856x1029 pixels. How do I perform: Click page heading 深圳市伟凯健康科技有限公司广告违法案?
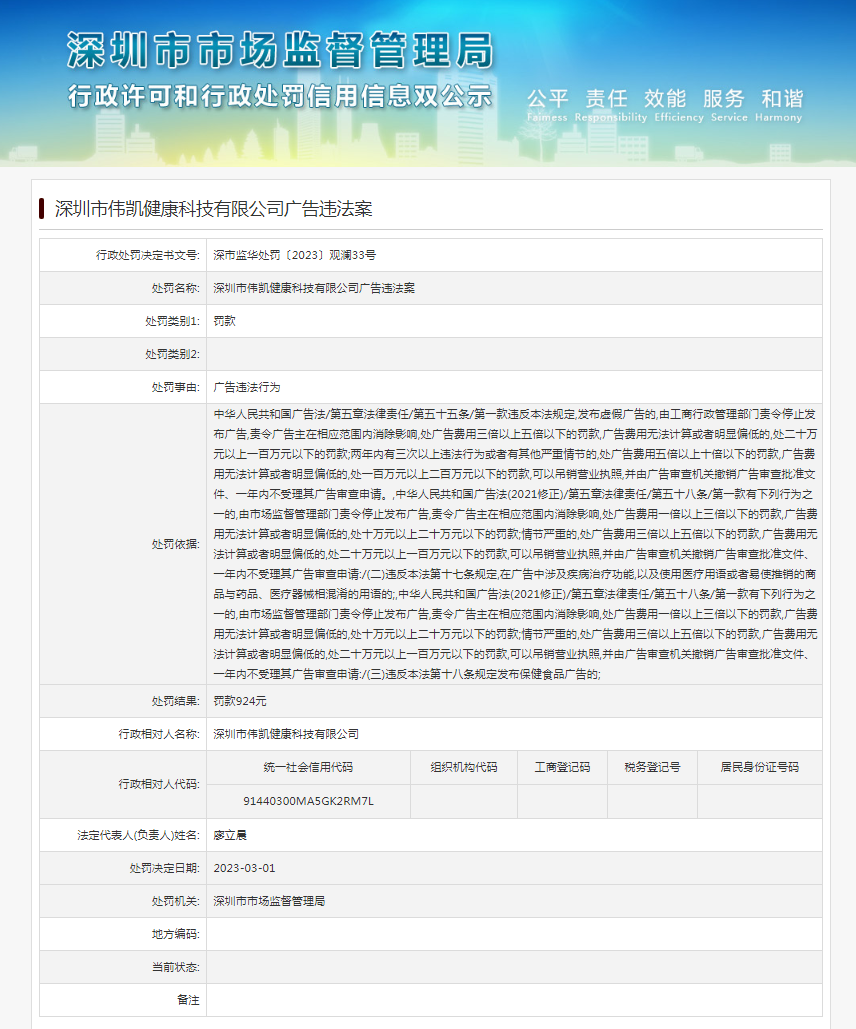click(x=213, y=209)
